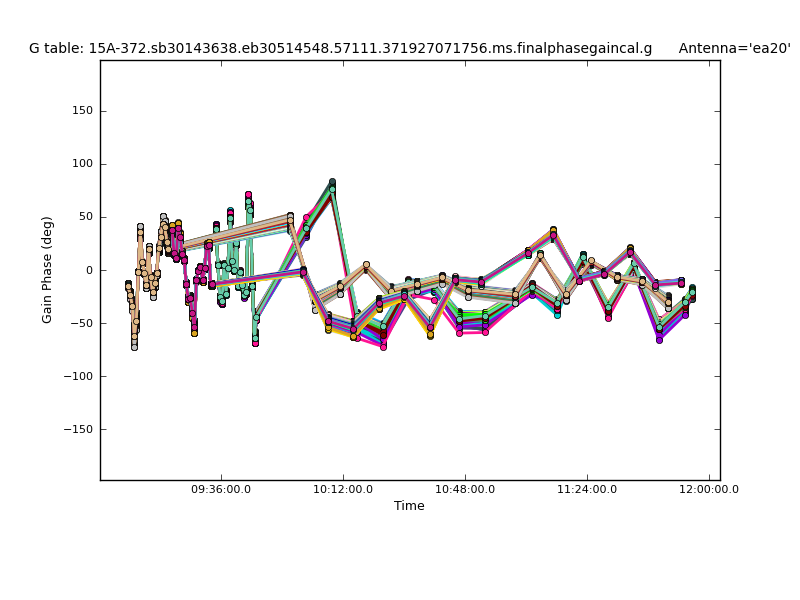Screen dimensions: 800x600
Task: Click the 0 y-axis tick label
Action: (x=88, y=270)
